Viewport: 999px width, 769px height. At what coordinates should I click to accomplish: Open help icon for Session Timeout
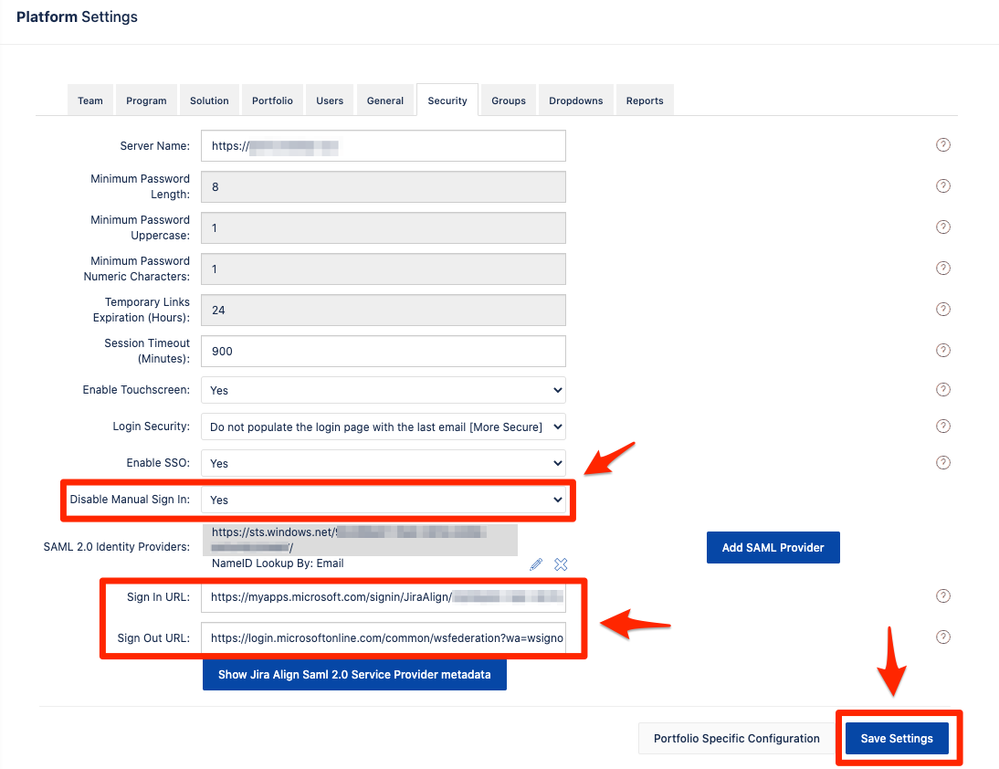(x=943, y=350)
